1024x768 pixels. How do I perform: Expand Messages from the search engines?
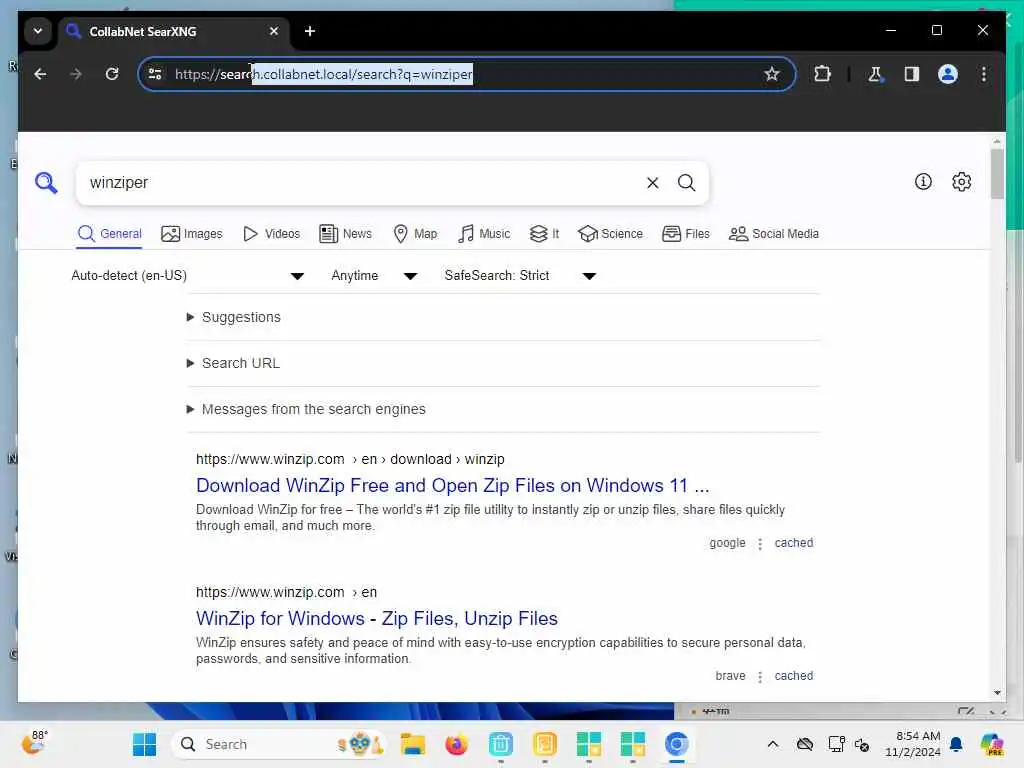click(x=306, y=409)
